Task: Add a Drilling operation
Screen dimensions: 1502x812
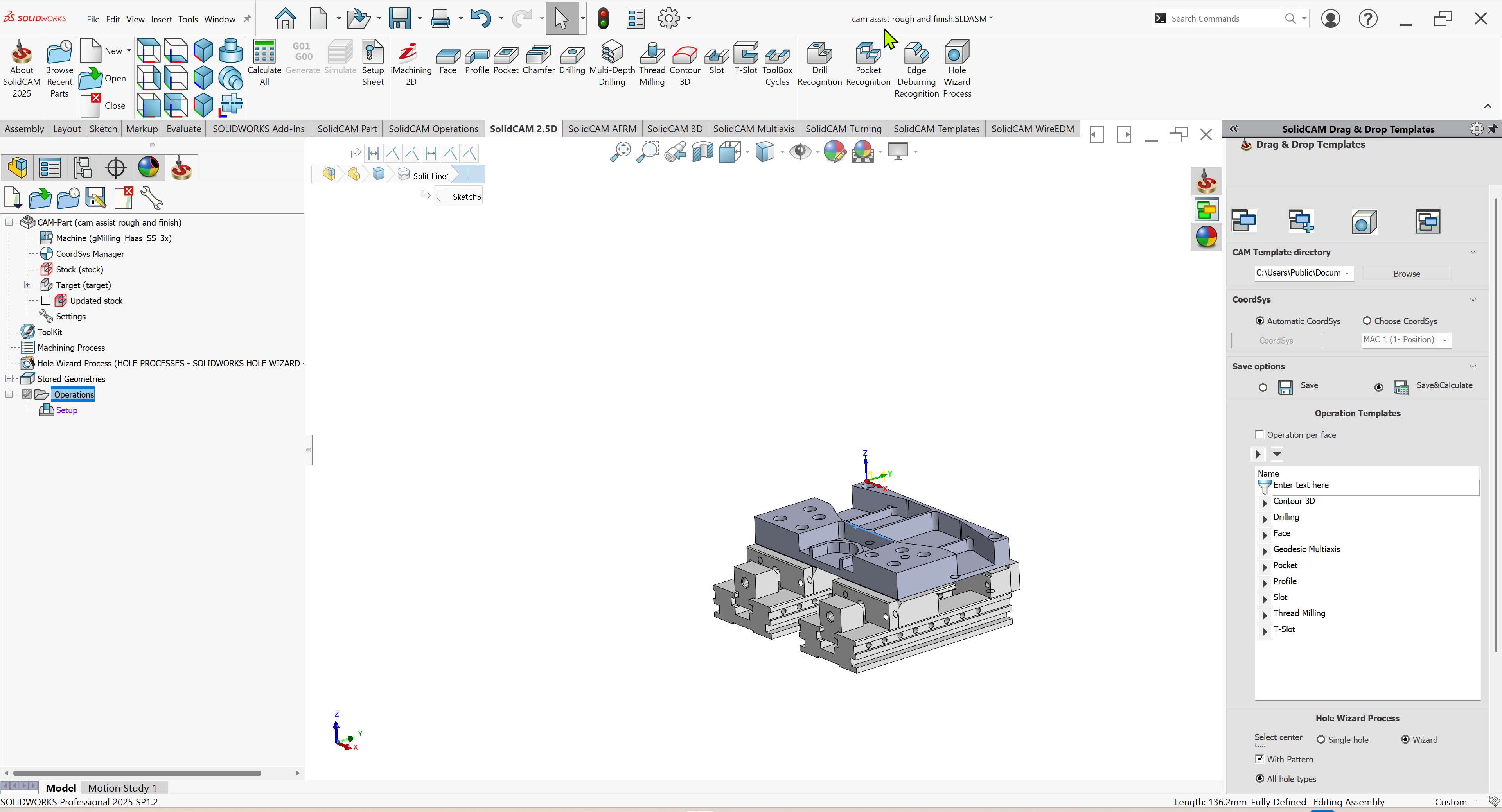Action: click(571, 61)
